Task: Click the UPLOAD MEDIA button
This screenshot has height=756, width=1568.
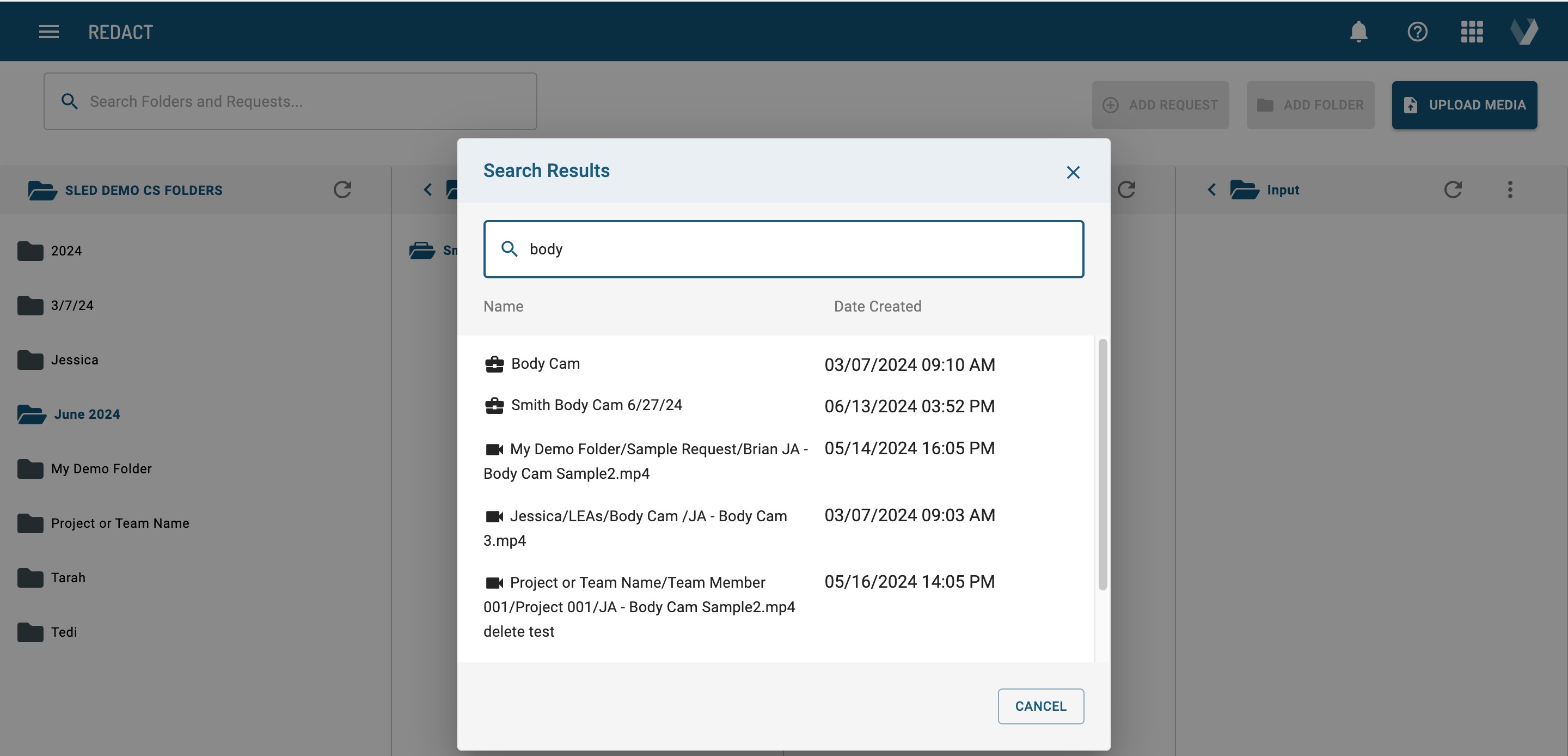Action: (x=1464, y=105)
